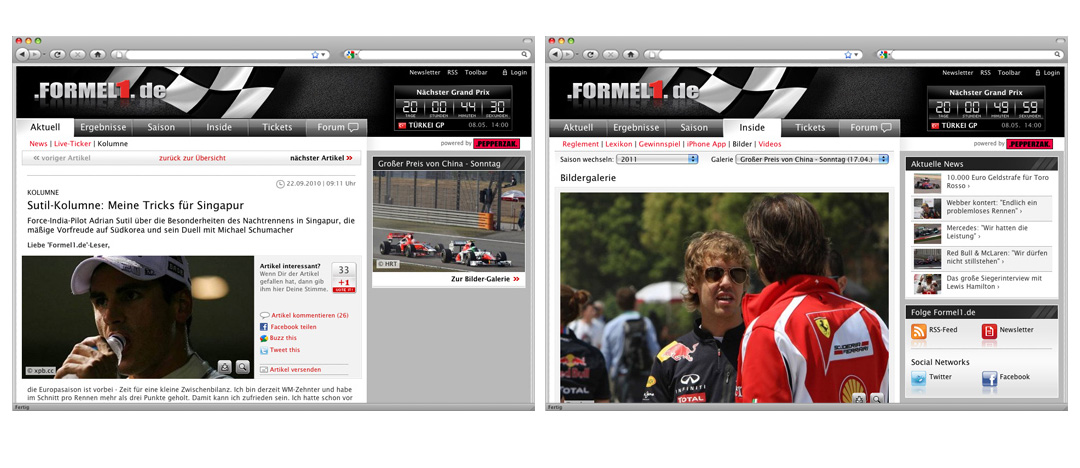Image resolution: width=1080 pixels, height=468 pixels.
Task: Click Newsletter header link in left window
Action: (x=425, y=72)
